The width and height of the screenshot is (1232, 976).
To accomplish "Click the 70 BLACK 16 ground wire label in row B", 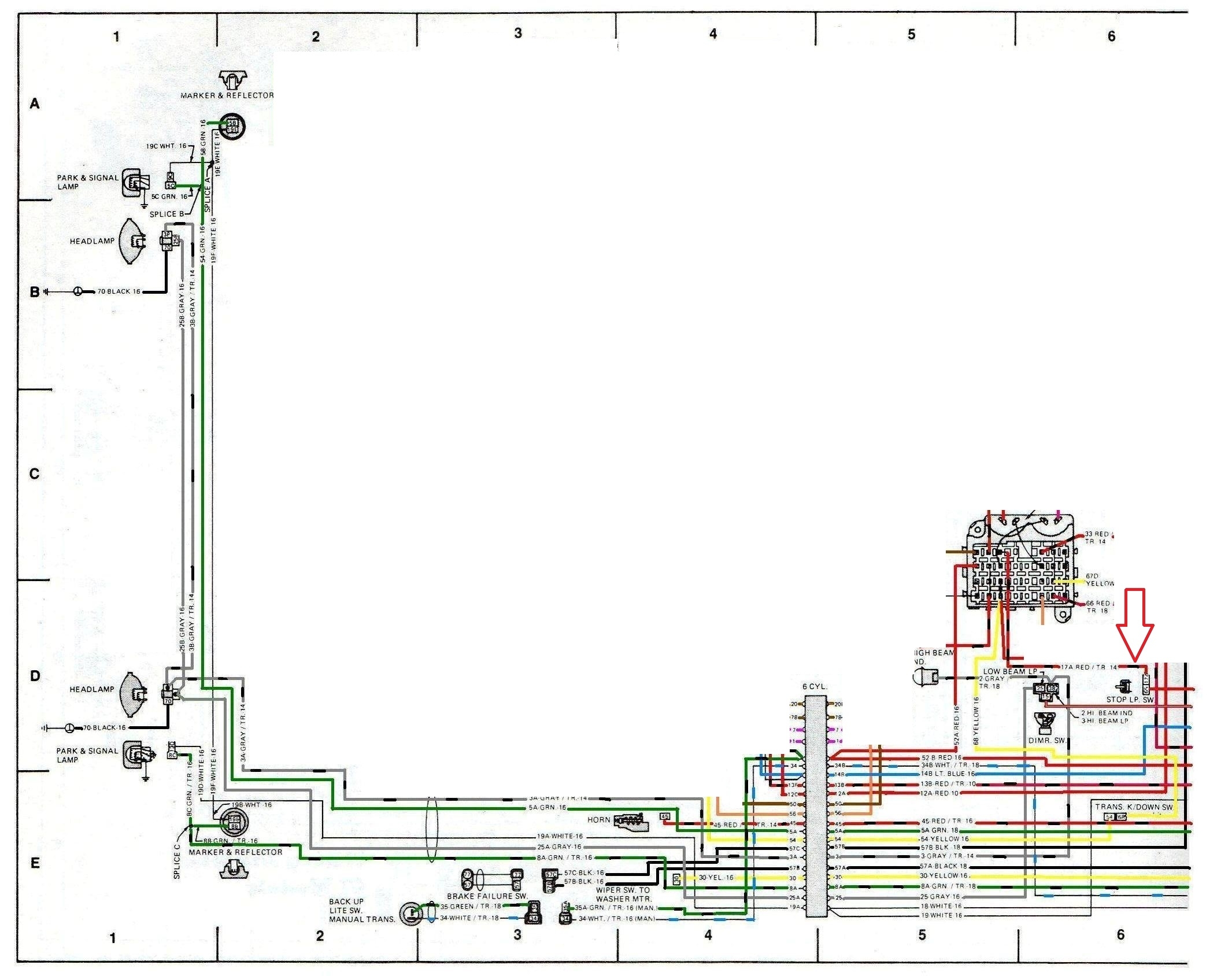I will [119, 291].
